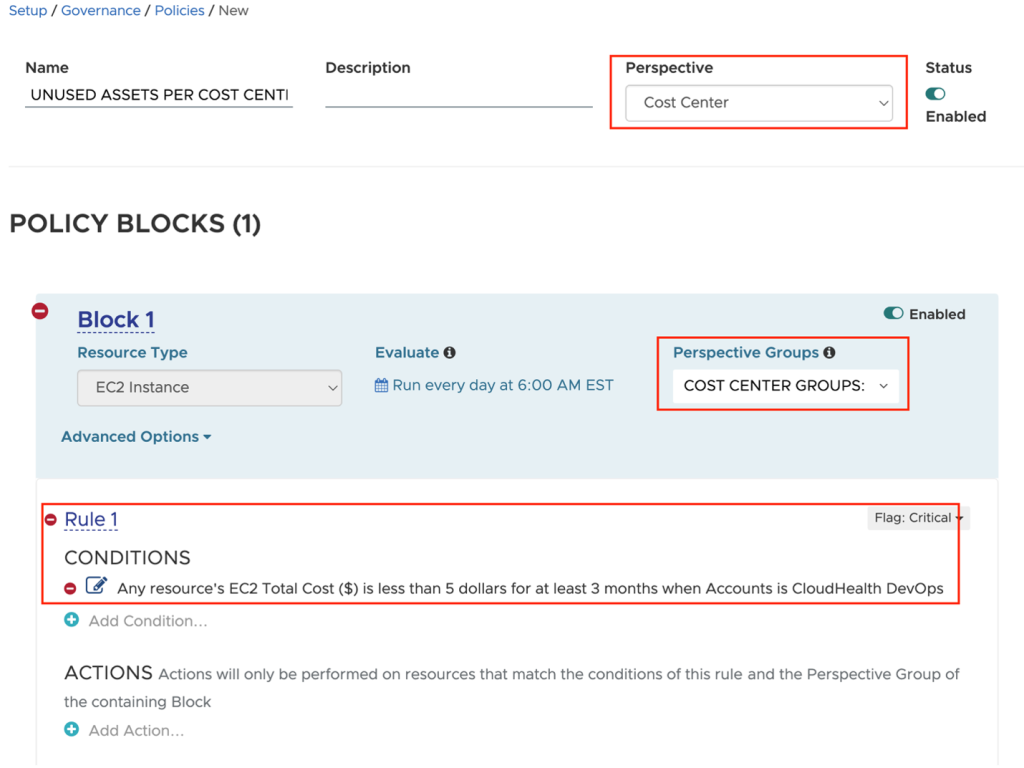Expand Advanced Options

pyautogui.click(x=136, y=437)
